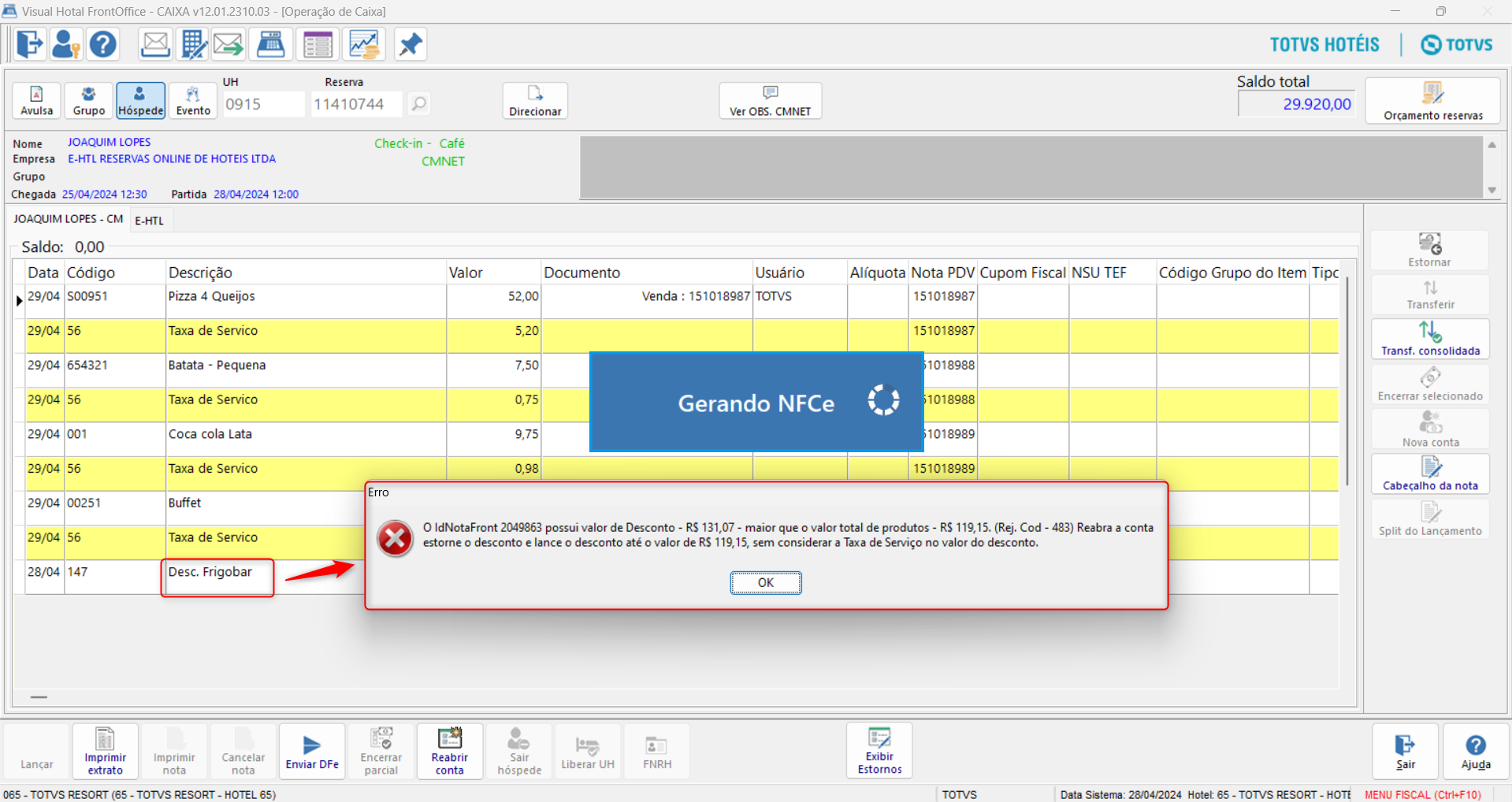The height and width of the screenshot is (802, 1512).
Task: Click the Direcionar button
Action: point(535,101)
